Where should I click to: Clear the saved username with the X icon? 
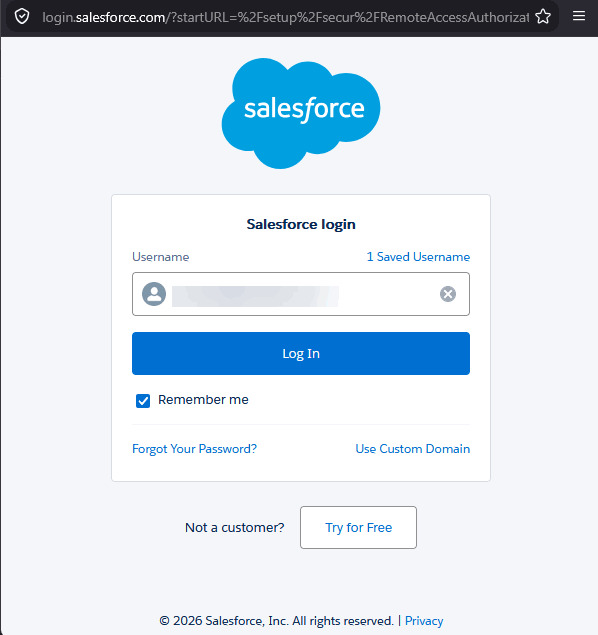pos(448,294)
